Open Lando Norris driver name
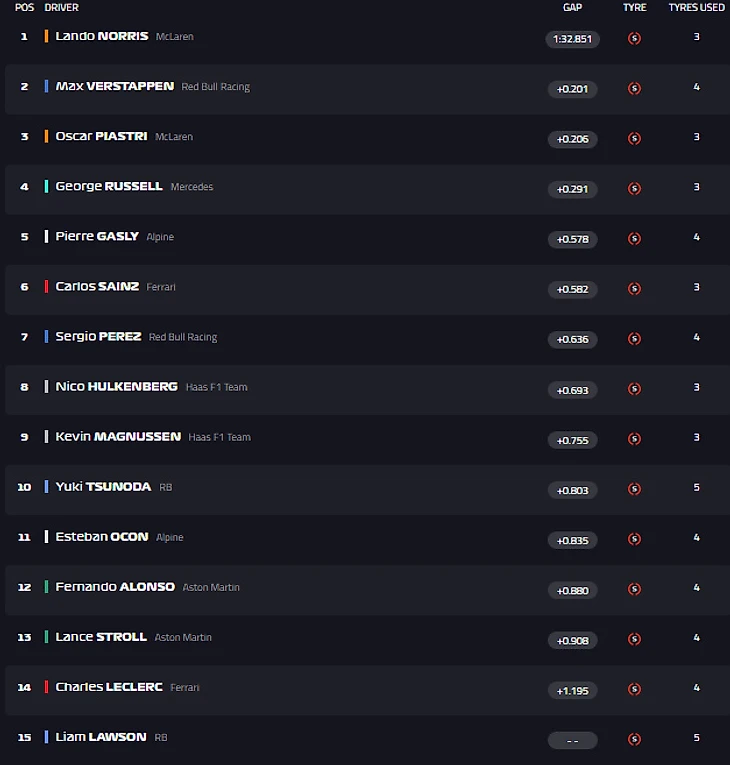The height and width of the screenshot is (765, 730). tap(102, 36)
